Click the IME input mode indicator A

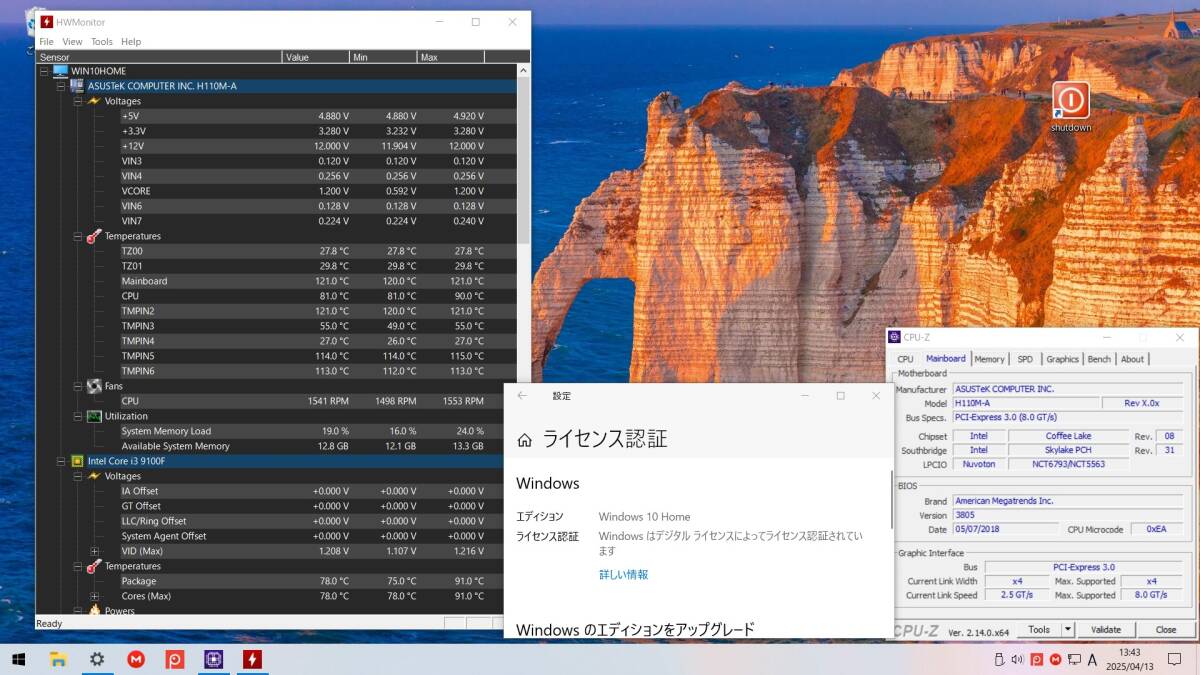coord(1092,659)
